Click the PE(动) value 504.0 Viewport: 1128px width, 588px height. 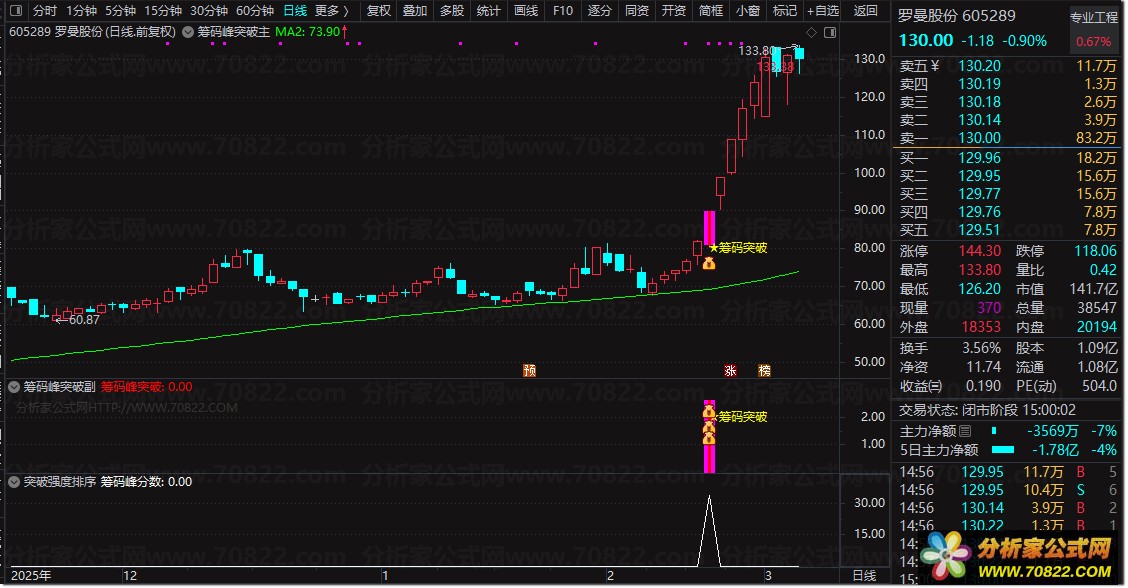point(1099,386)
